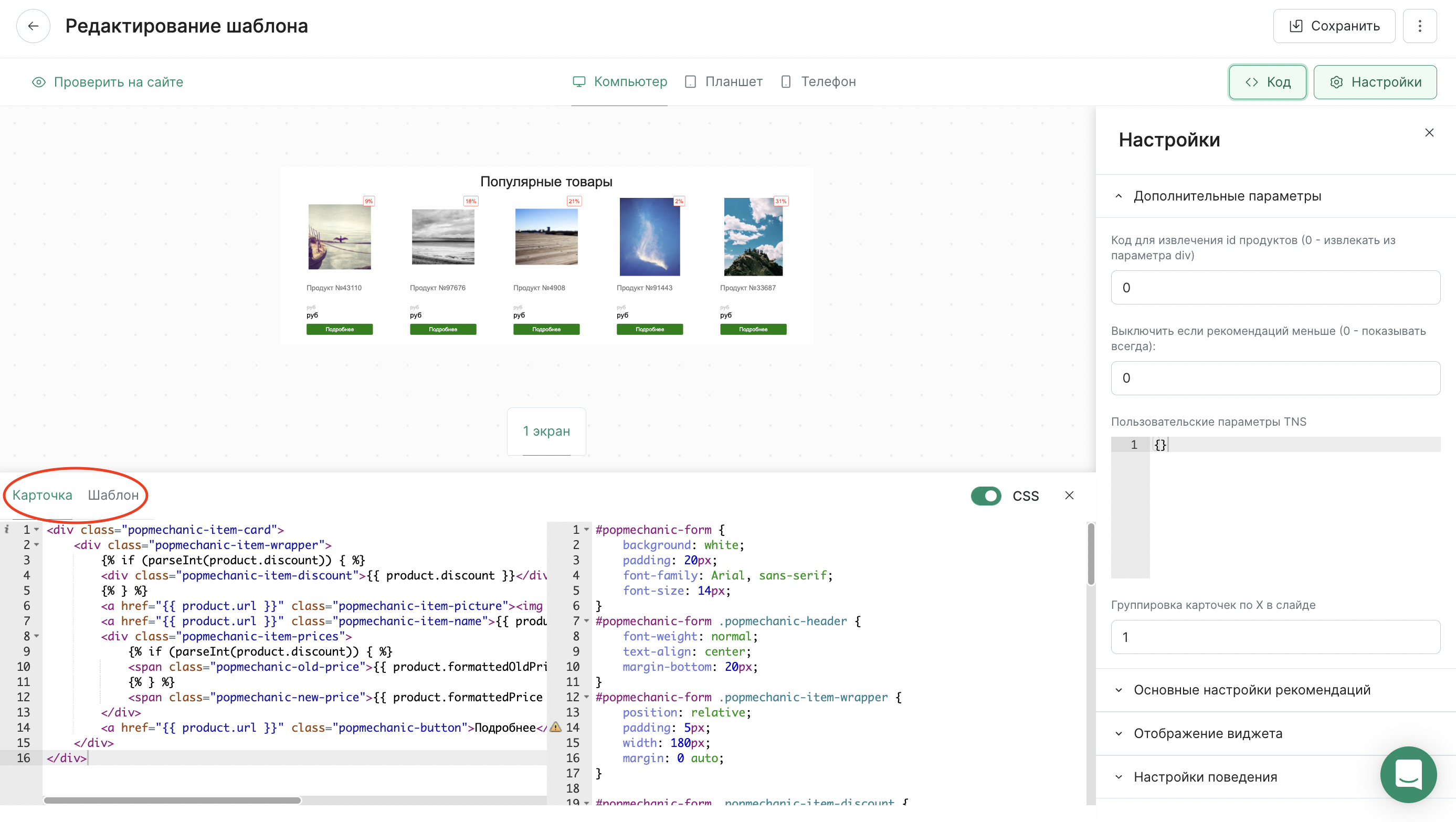Image resolution: width=1456 pixels, height=822 pixels.
Task: Click the 'background: white;' CSS line
Action: coord(683,545)
